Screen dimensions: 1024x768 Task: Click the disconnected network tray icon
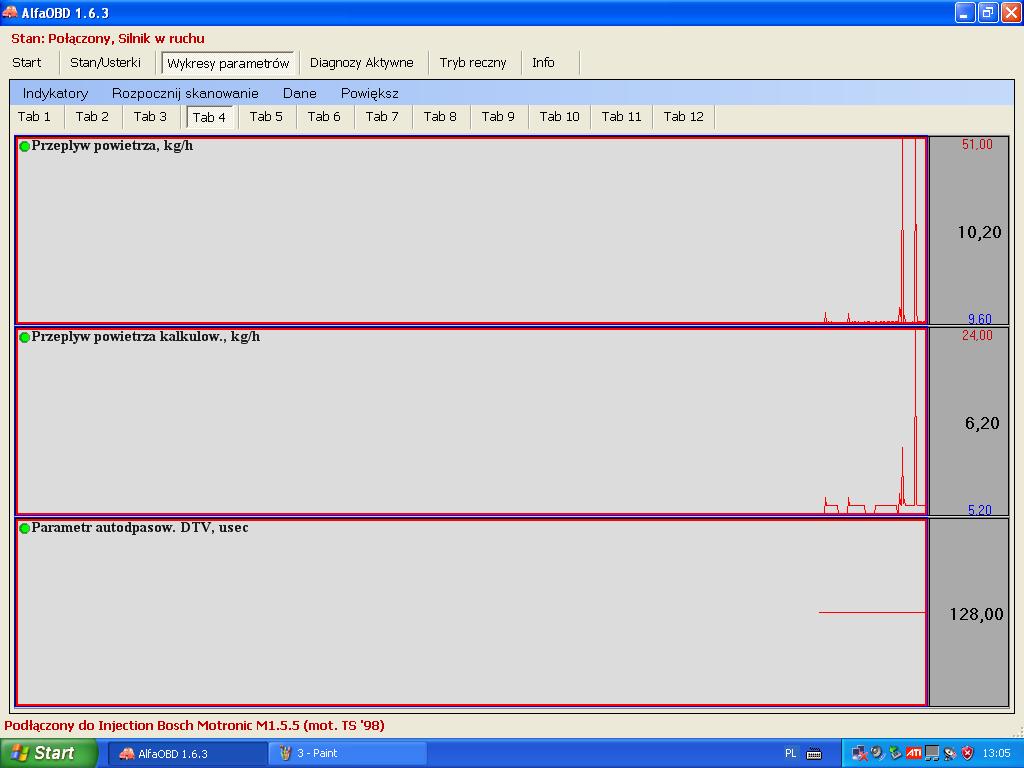click(860, 754)
